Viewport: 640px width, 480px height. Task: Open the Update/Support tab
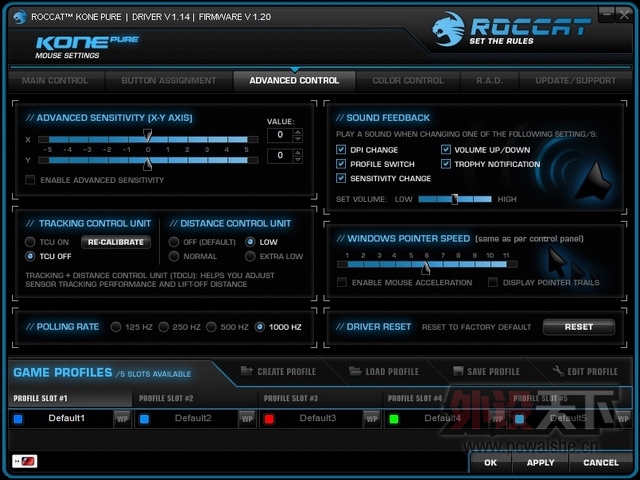(576, 80)
